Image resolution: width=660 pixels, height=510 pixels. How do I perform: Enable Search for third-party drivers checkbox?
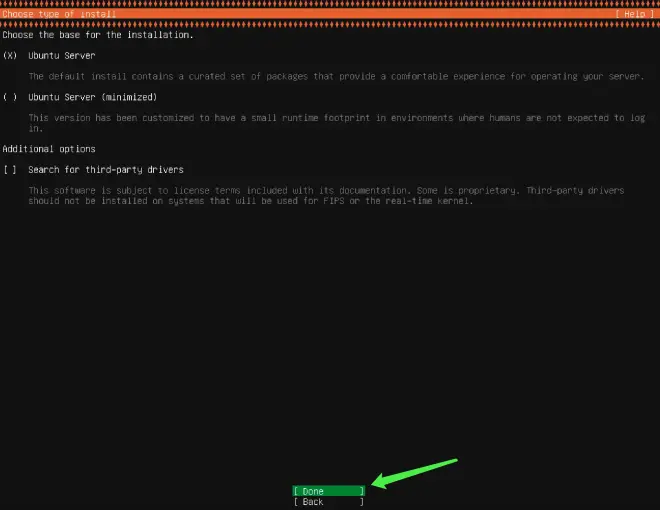click(10, 170)
